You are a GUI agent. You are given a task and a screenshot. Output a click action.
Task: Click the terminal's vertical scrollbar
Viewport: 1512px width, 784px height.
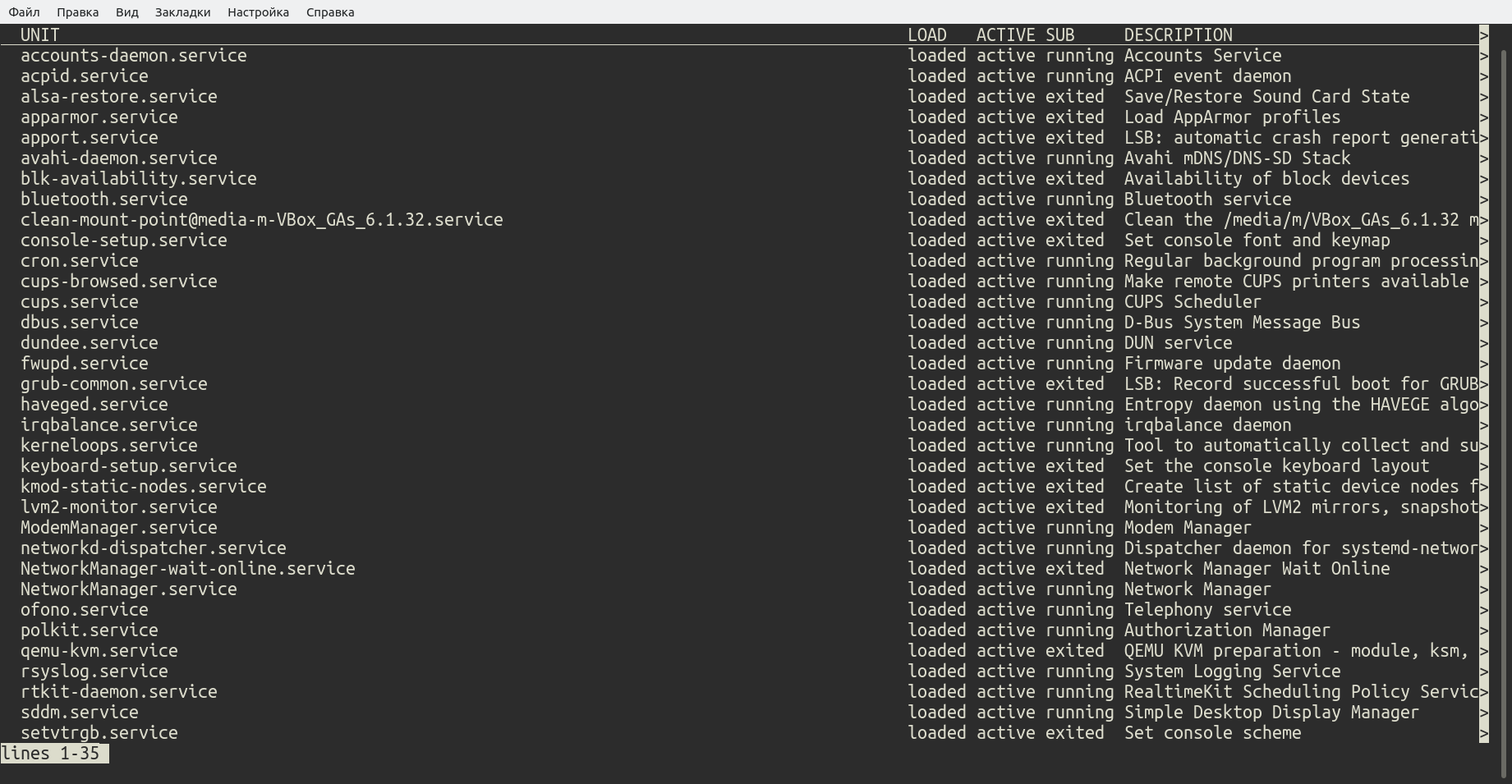click(1505, 394)
